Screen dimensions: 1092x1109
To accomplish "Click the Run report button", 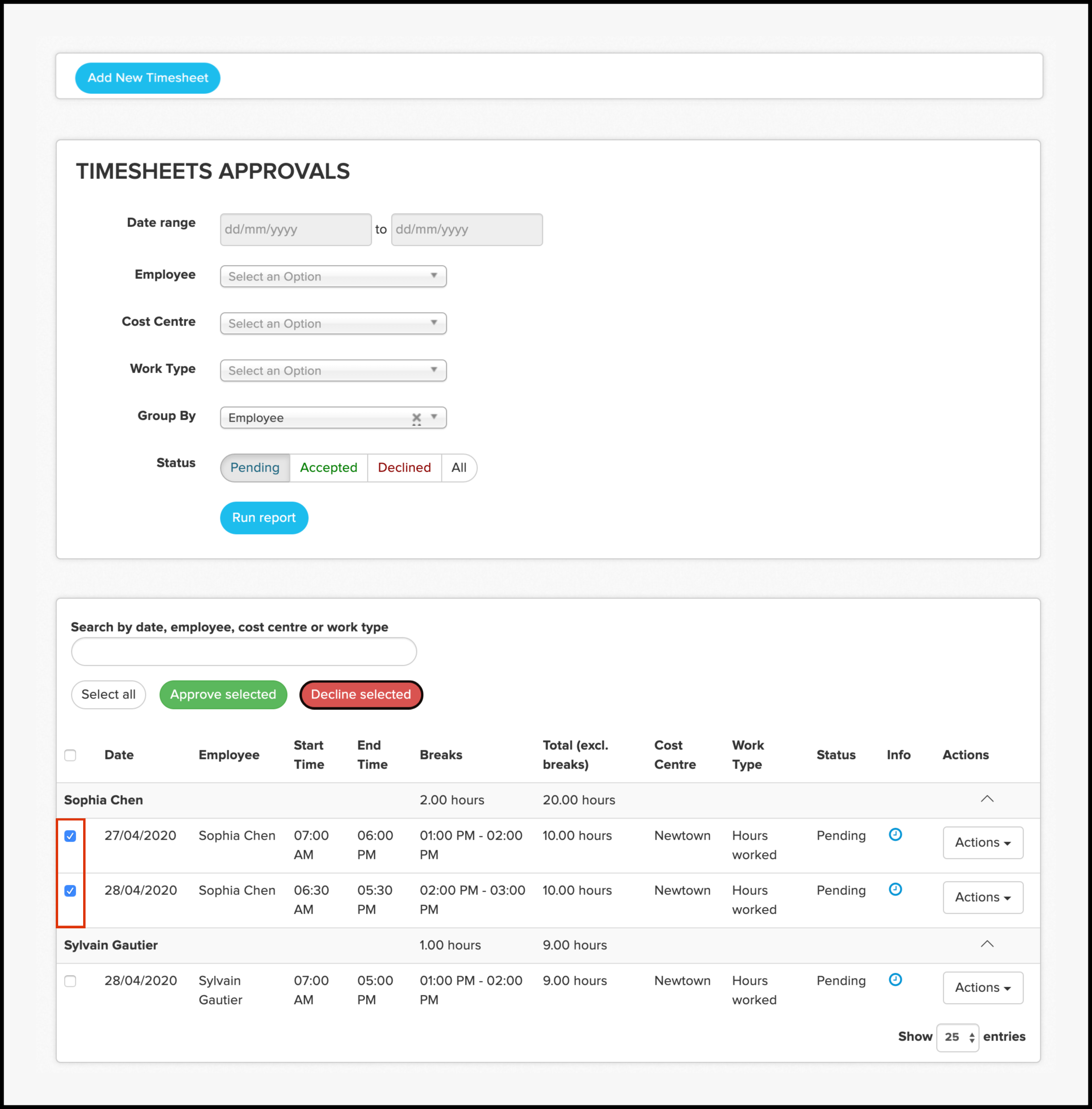I will [264, 518].
